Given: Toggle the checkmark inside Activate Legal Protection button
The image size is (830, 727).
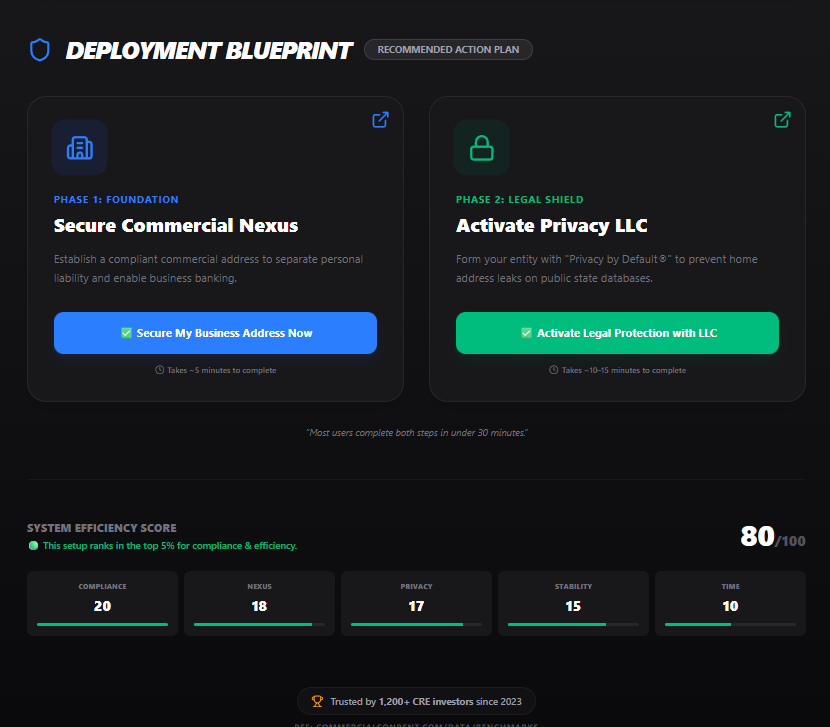Looking at the screenshot, I should [x=525, y=332].
